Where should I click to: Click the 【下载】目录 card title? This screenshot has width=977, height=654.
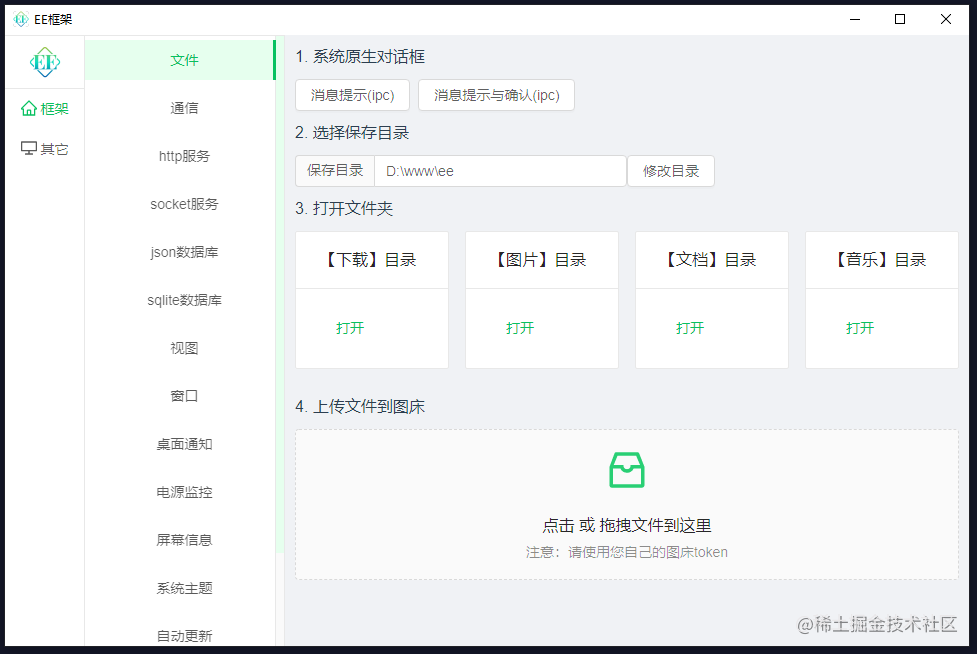(x=371, y=260)
